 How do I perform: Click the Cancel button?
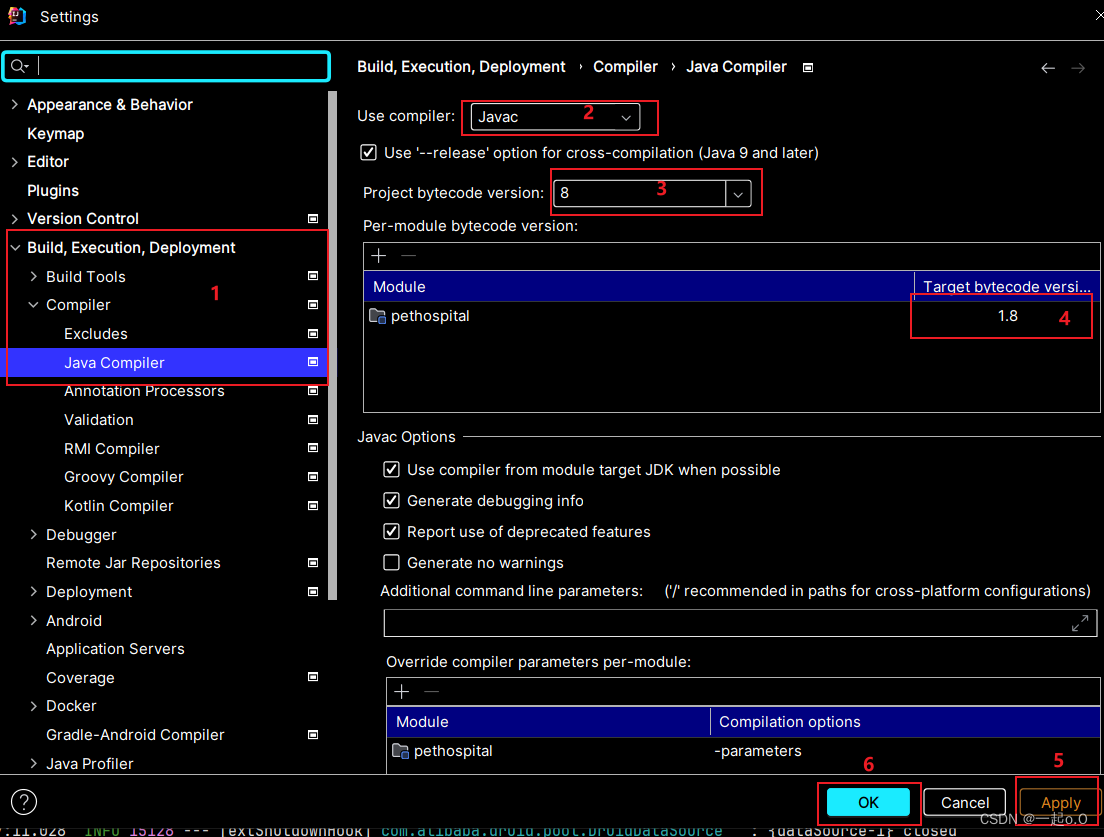point(965,803)
